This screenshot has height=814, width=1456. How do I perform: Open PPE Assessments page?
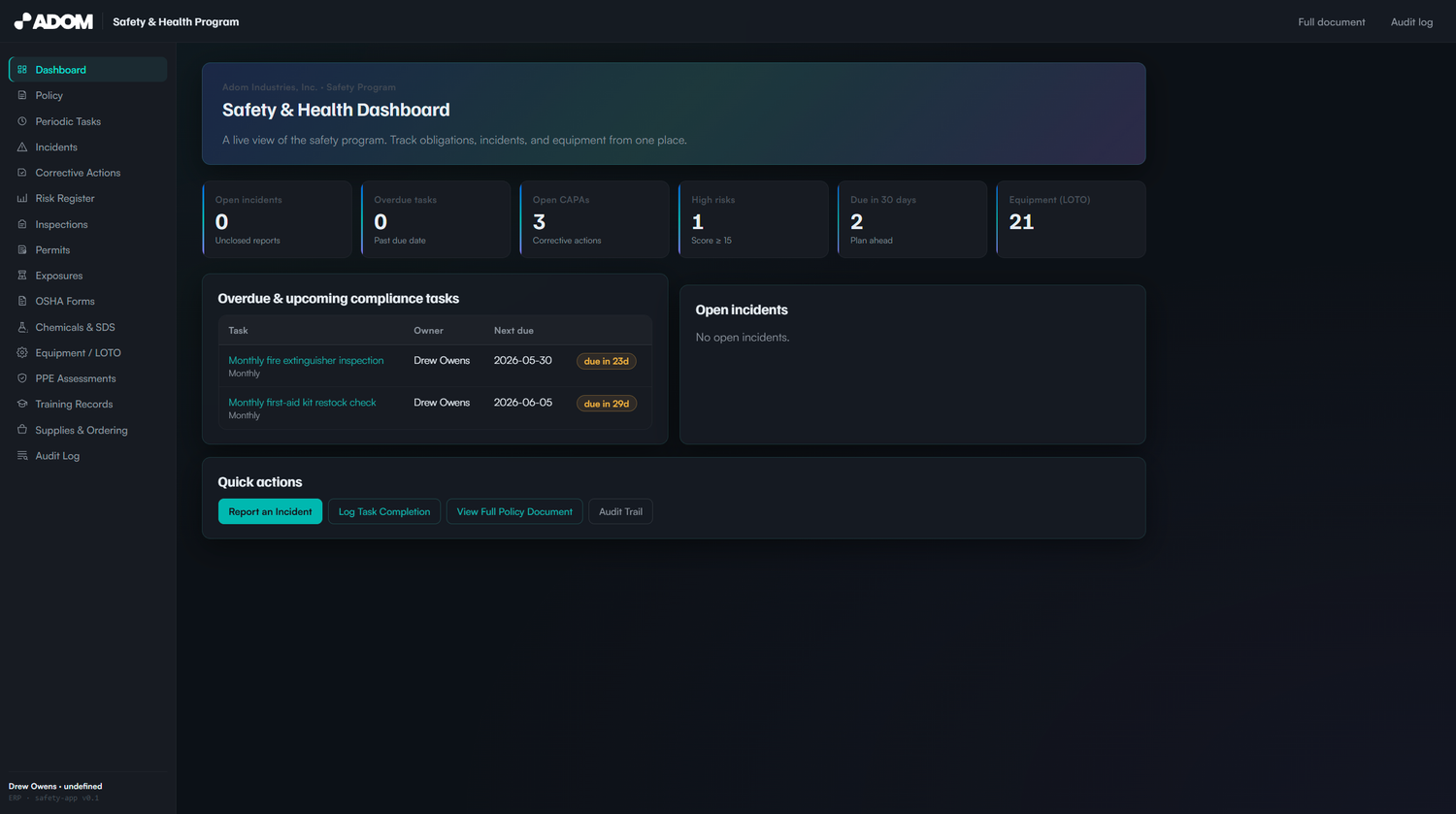point(87,378)
